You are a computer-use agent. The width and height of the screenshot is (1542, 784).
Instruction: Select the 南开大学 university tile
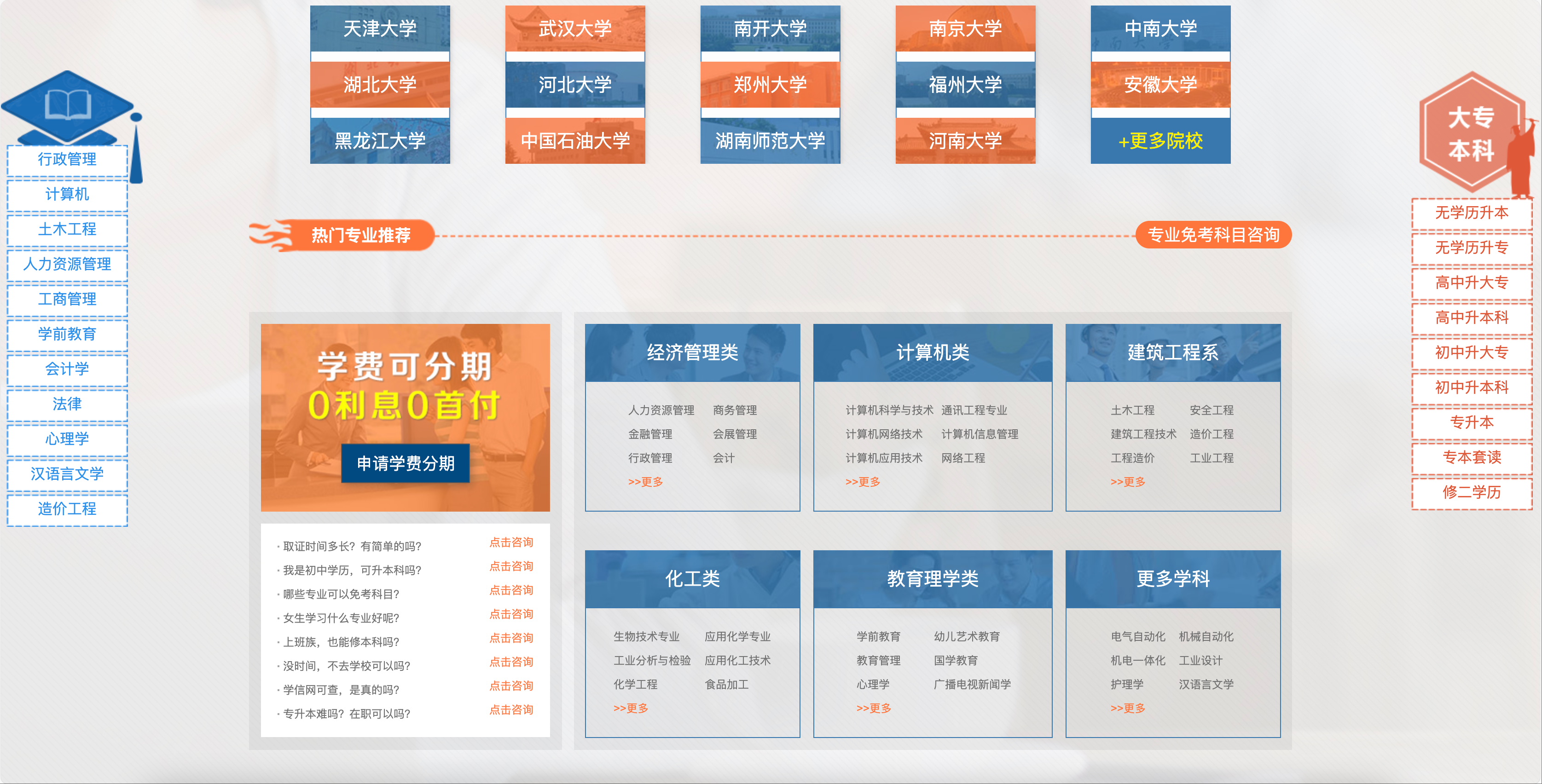pos(770,29)
